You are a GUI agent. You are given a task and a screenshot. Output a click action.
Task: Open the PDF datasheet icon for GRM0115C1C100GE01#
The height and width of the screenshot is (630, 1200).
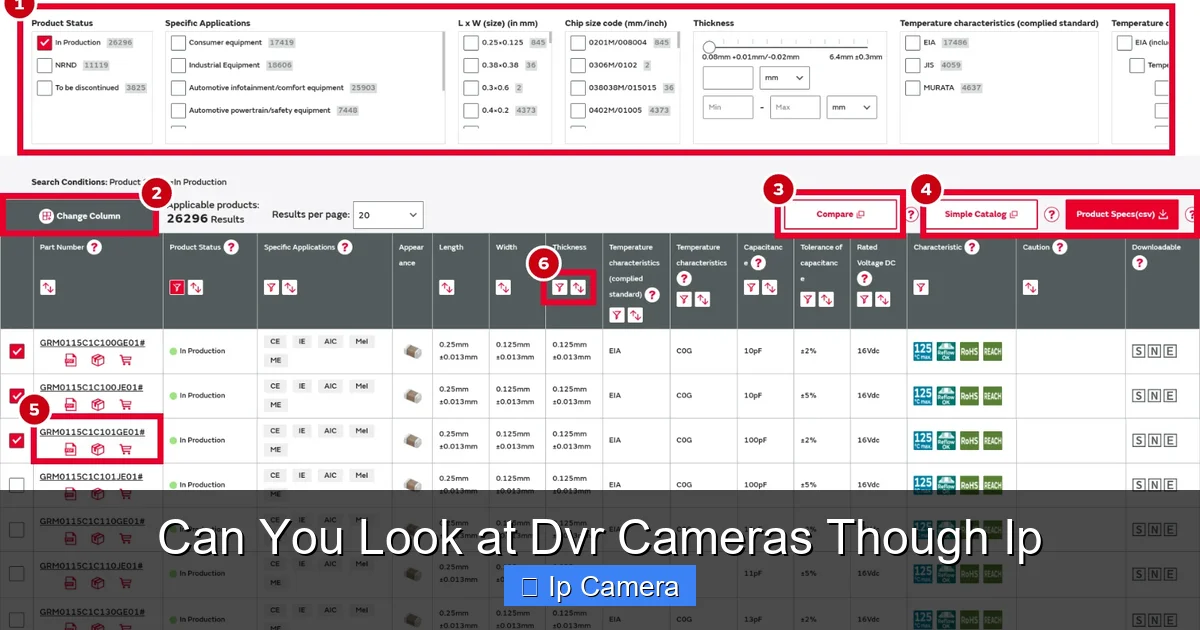pos(70,360)
